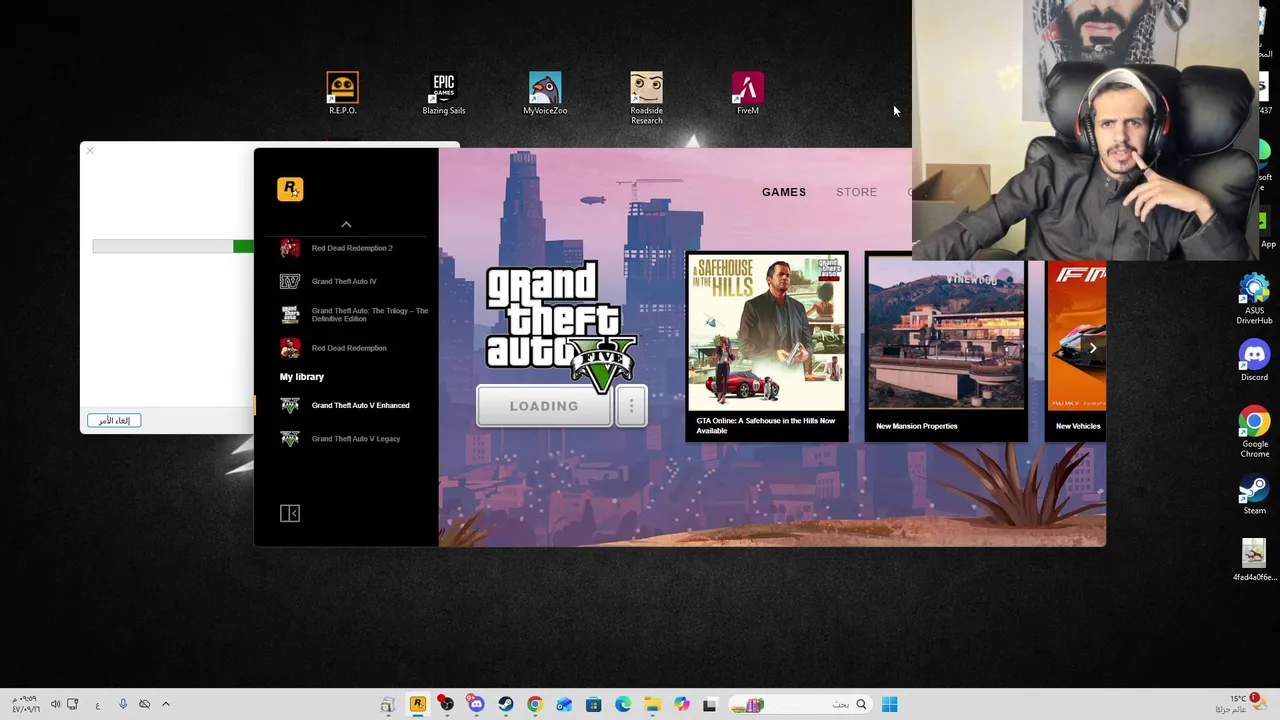Open the Blazing Sails Epic Games shortcut
The width and height of the screenshot is (1280, 720).
point(444,92)
